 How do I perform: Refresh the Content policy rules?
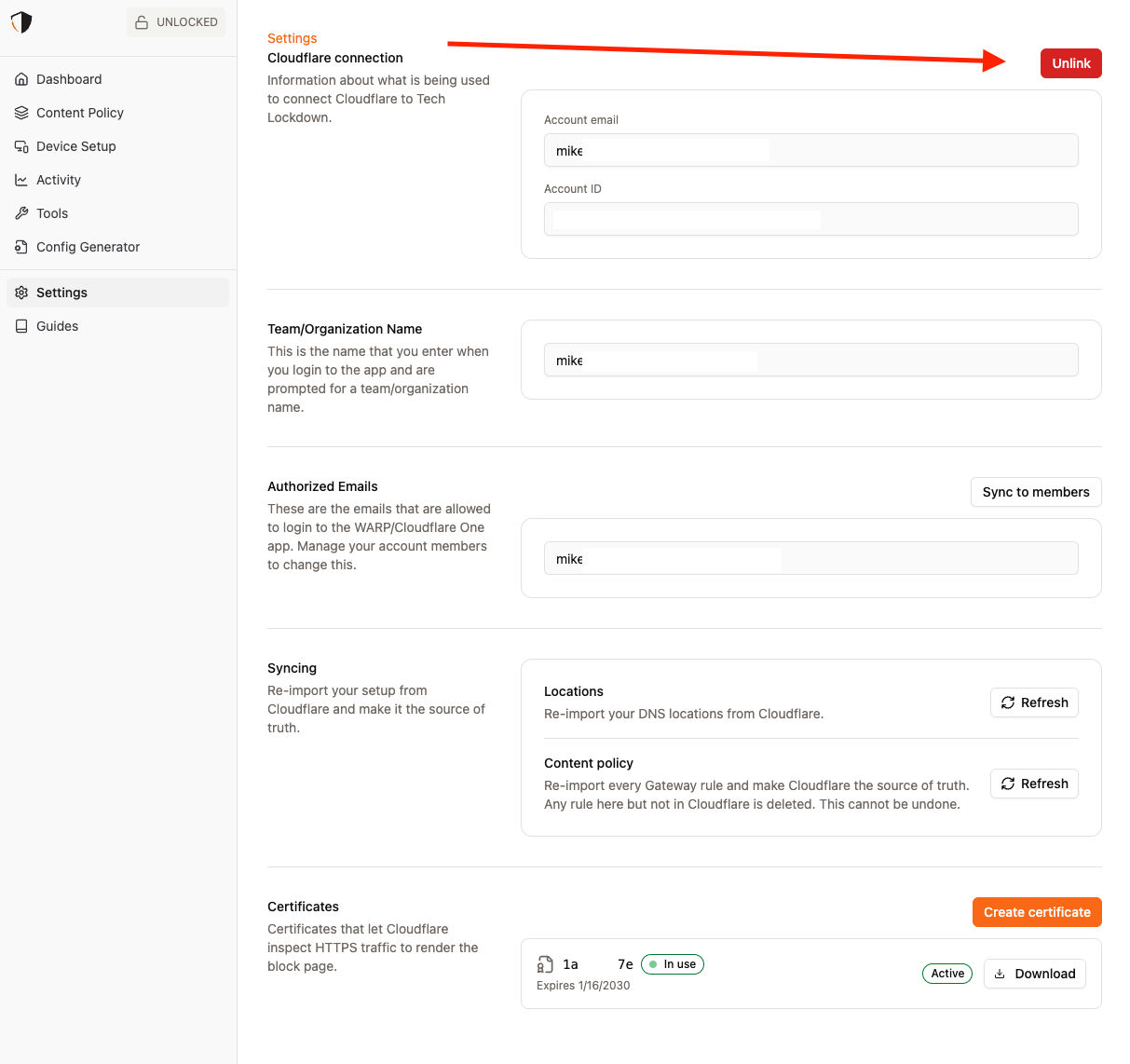tap(1034, 784)
